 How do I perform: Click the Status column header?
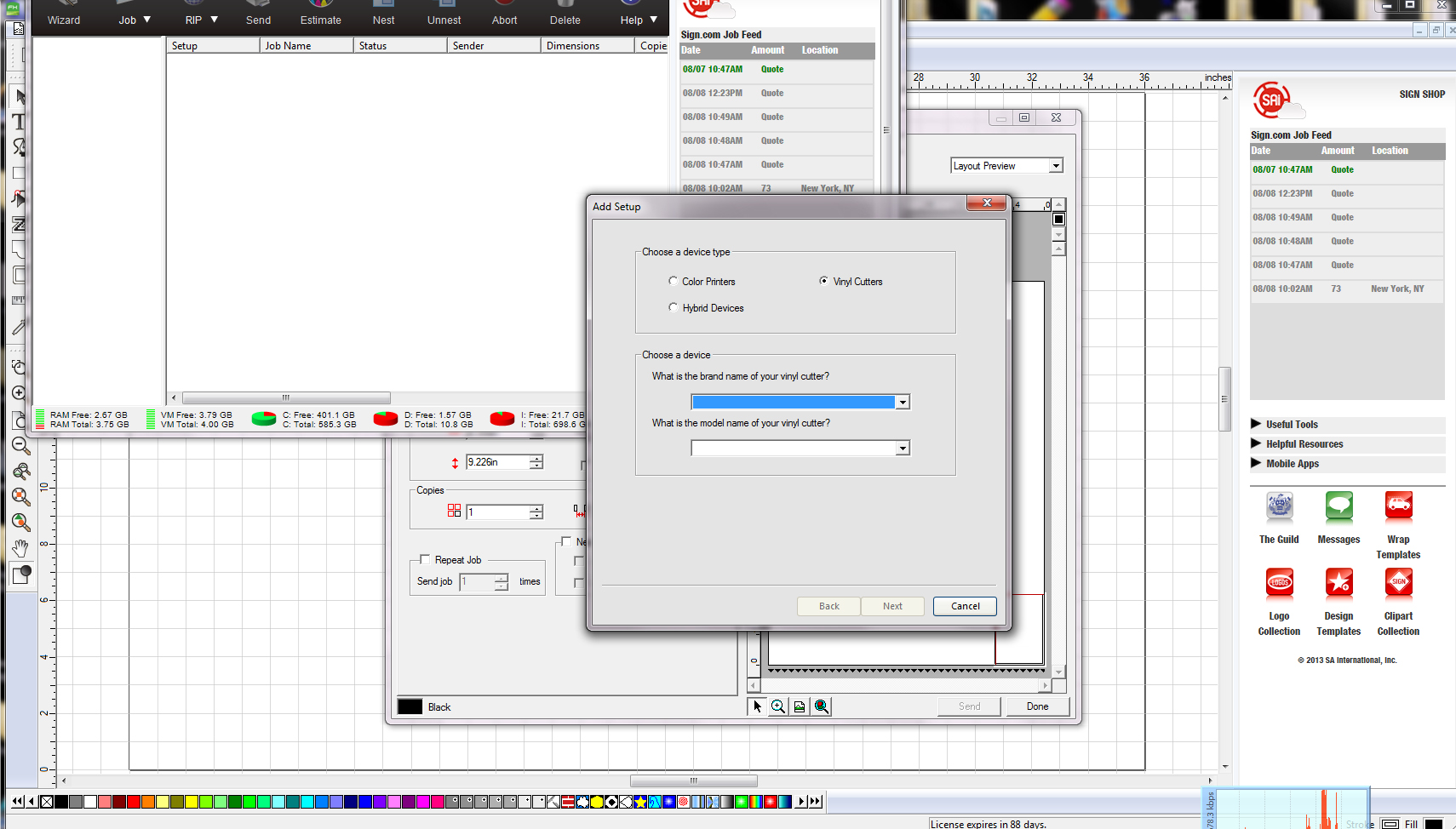pyautogui.click(x=400, y=46)
